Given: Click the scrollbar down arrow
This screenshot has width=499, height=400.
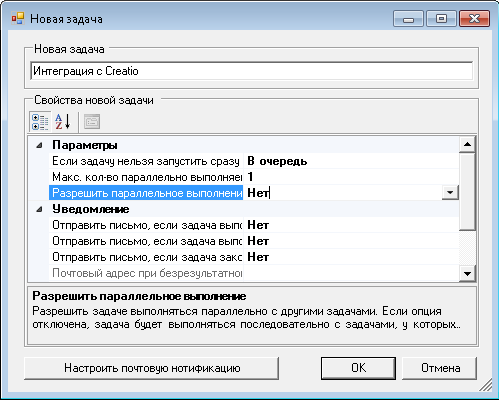Looking at the screenshot, I should tap(467, 274).
